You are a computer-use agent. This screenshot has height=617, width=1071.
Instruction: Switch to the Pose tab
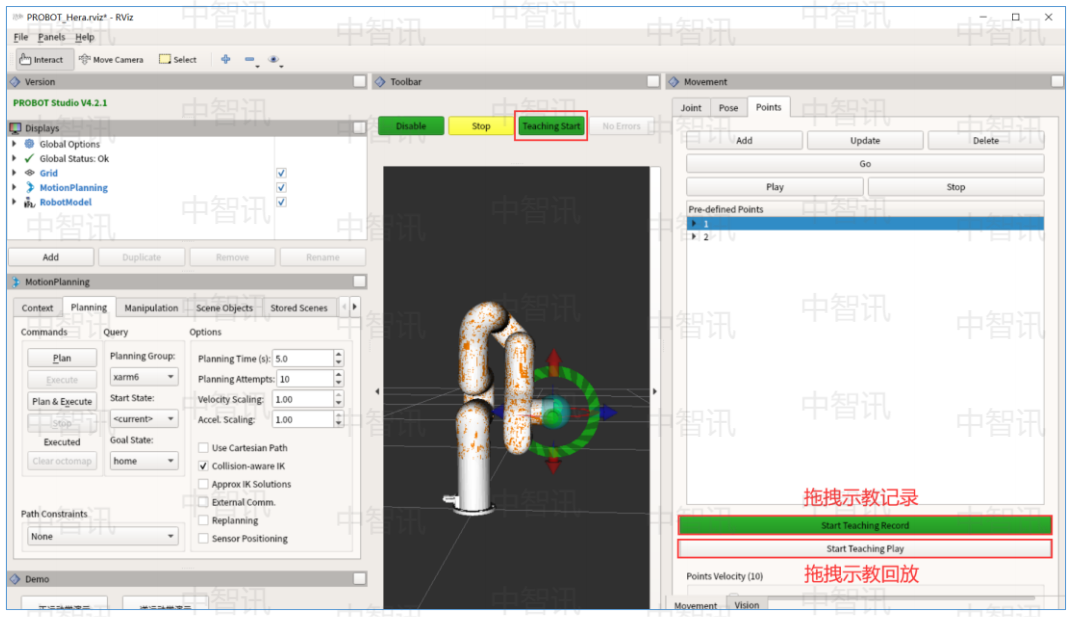coord(728,108)
